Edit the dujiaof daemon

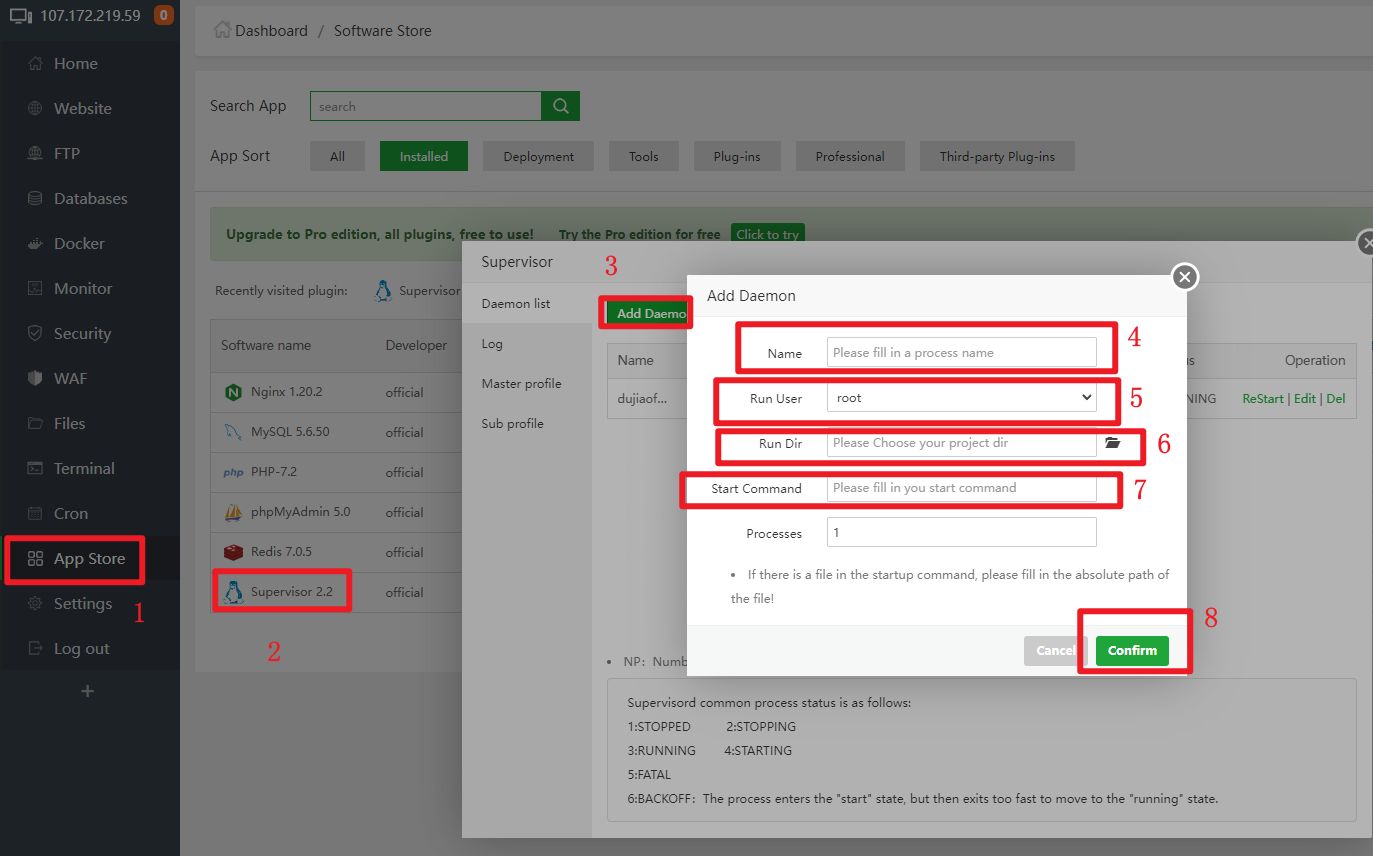pos(1305,398)
